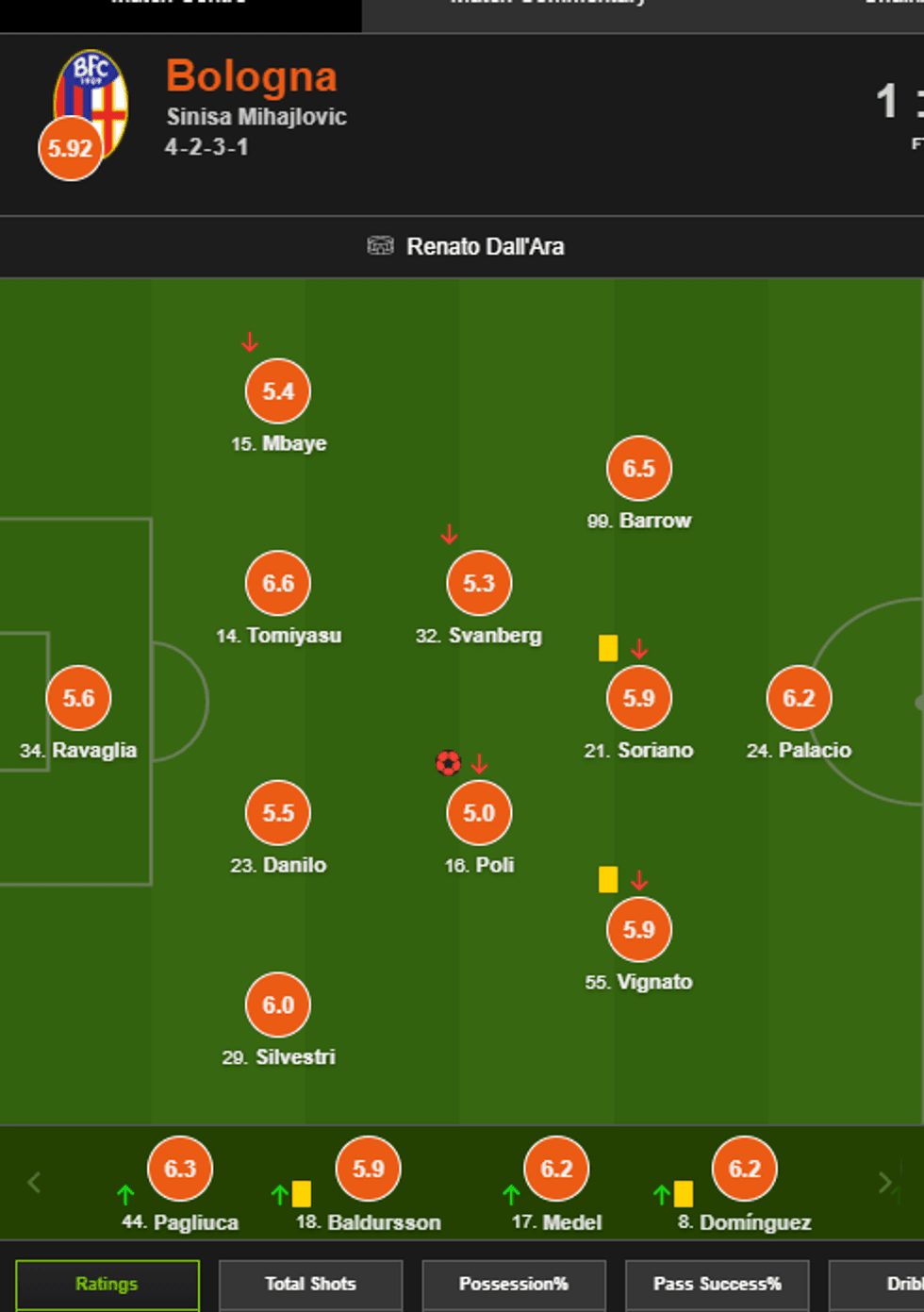Click the green sub-on arrow beside Pagliuca

pos(125,1195)
